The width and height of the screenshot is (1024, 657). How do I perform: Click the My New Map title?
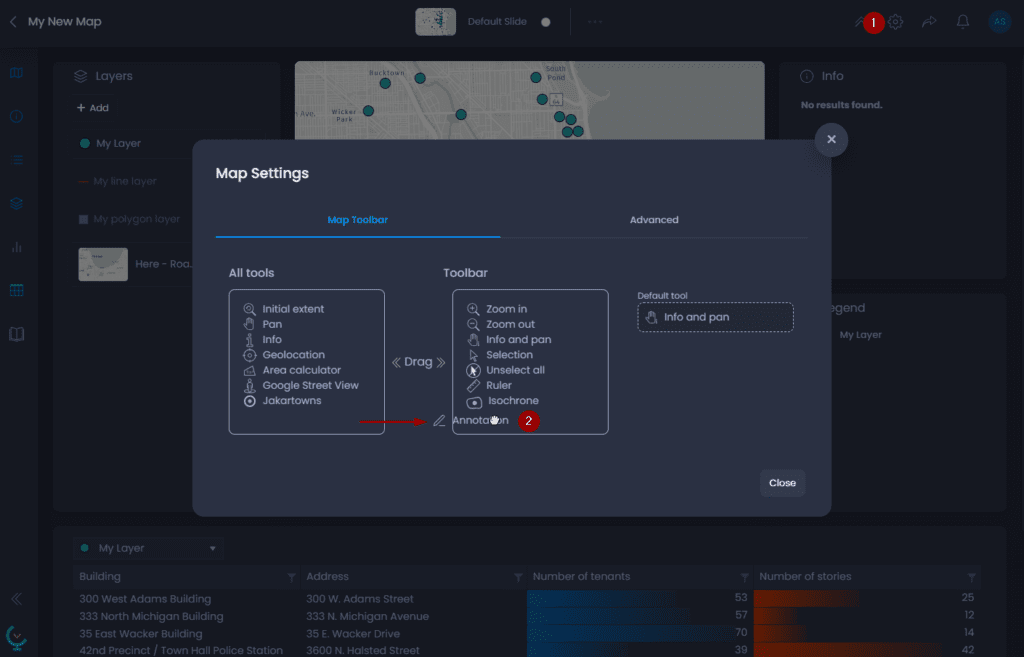pyautogui.click(x=65, y=22)
